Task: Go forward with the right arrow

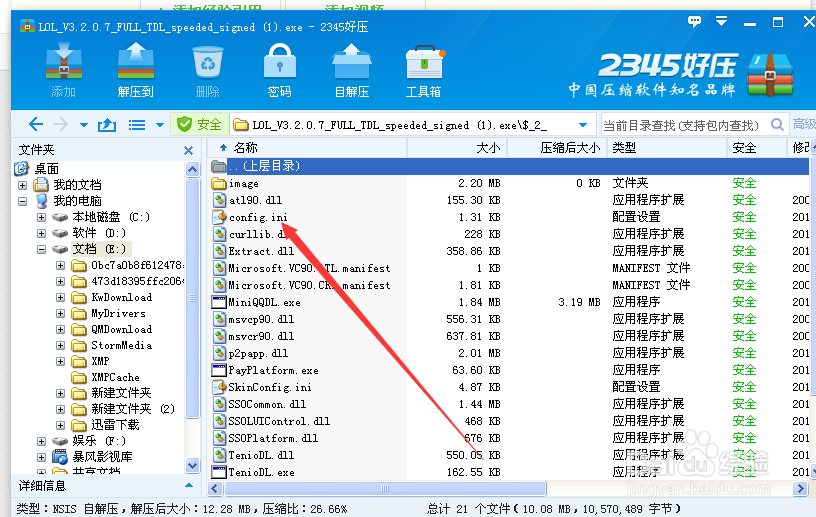Action: pyautogui.click(x=61, y=124)
